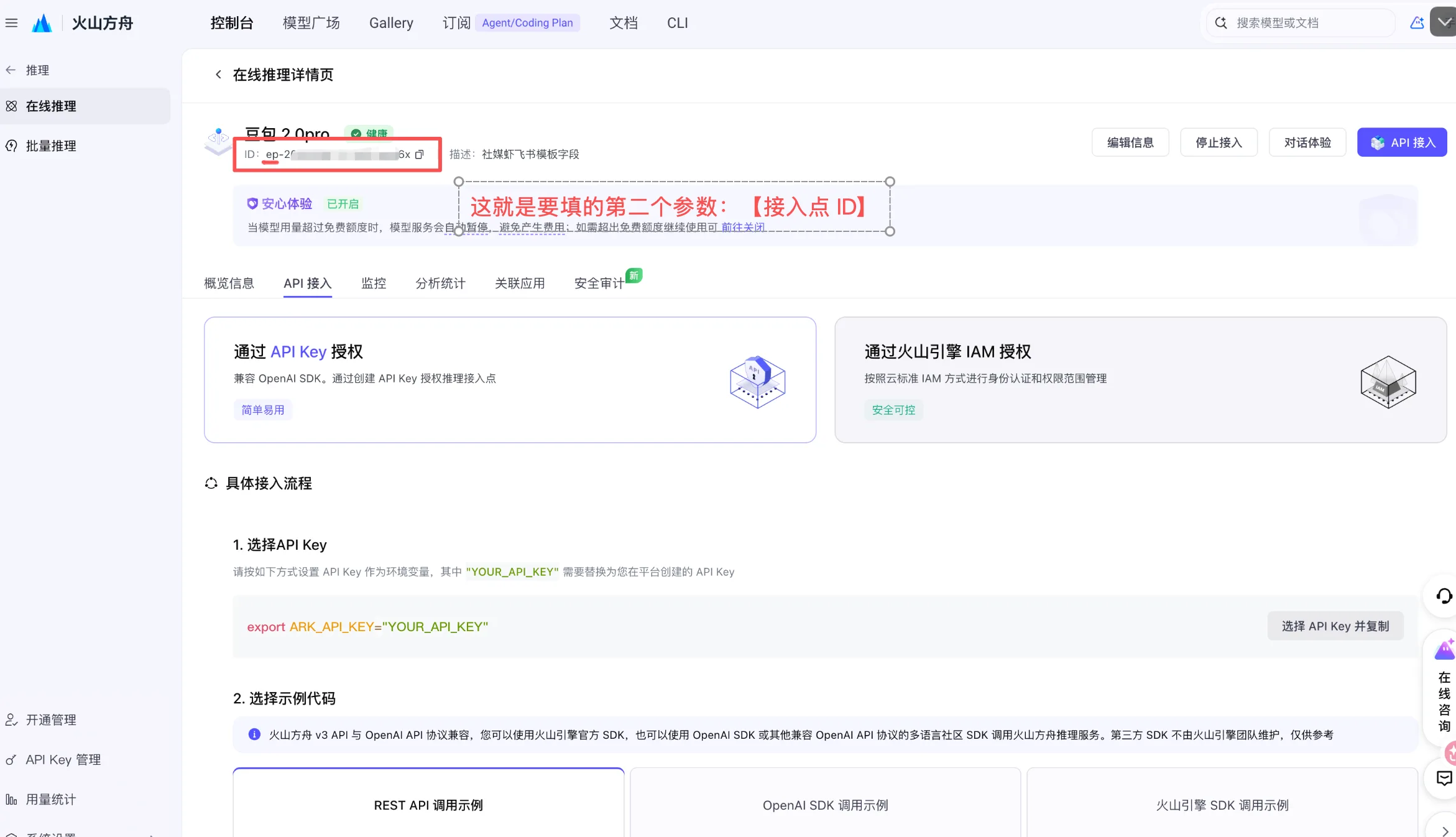Open 用量统计 in sidebar
This screenshot has width=1456, height=837.
click(x=51, y=800)
